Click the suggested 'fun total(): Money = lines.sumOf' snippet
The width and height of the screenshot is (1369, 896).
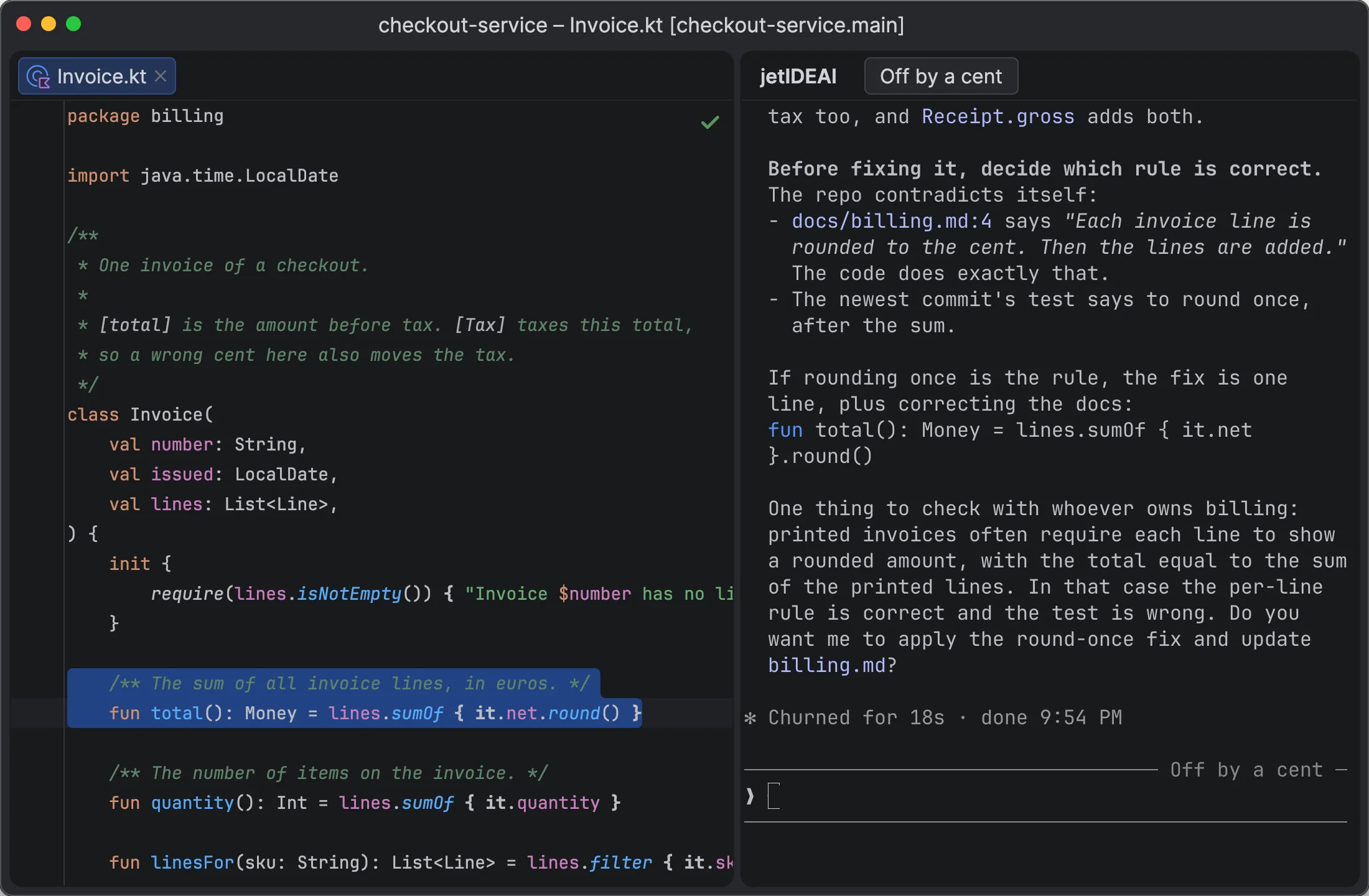click(1009, 443)
